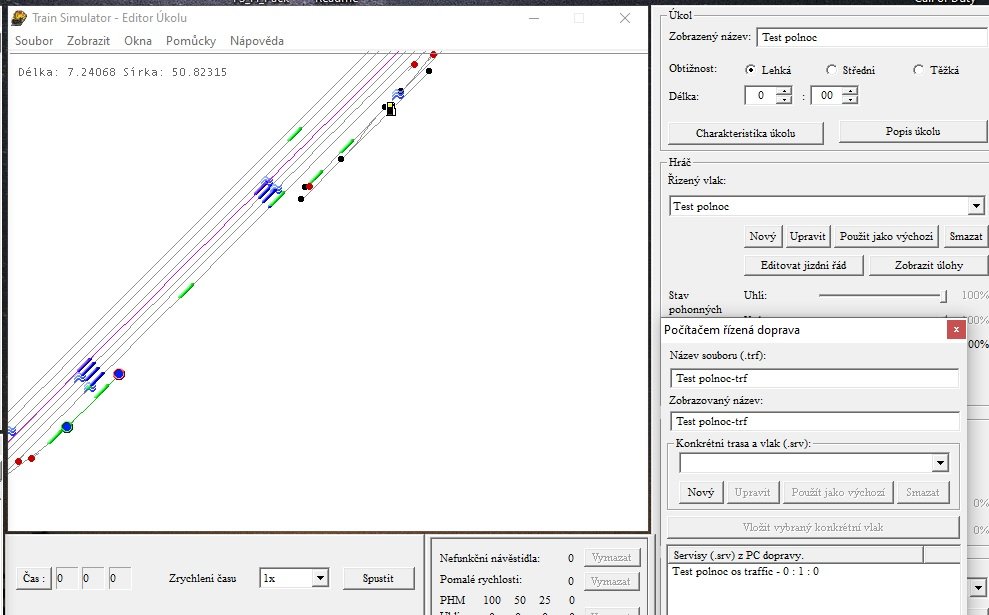Open the Soubor menu
Image resolution: width=989 pixels, height=615 pixels.
[x=34, y=41]
